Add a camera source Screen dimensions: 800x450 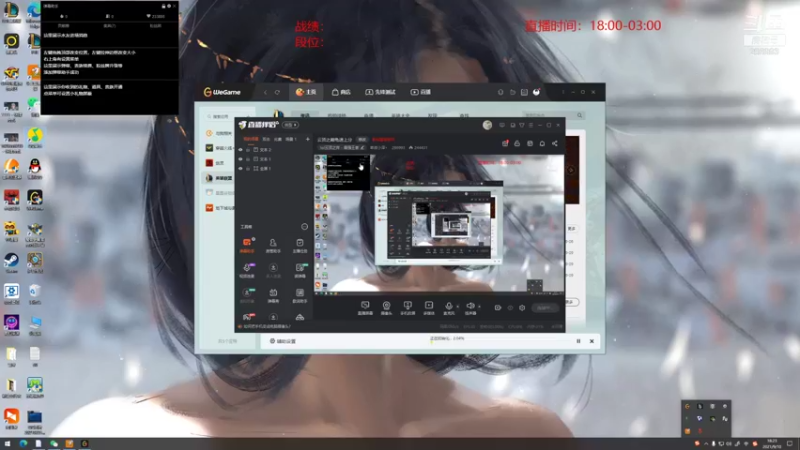(x=386, y=308)
